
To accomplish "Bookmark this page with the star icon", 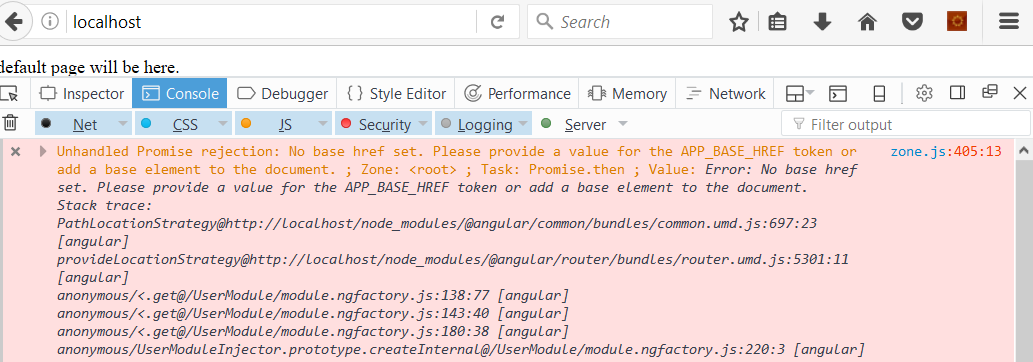I will coord(739,22).
